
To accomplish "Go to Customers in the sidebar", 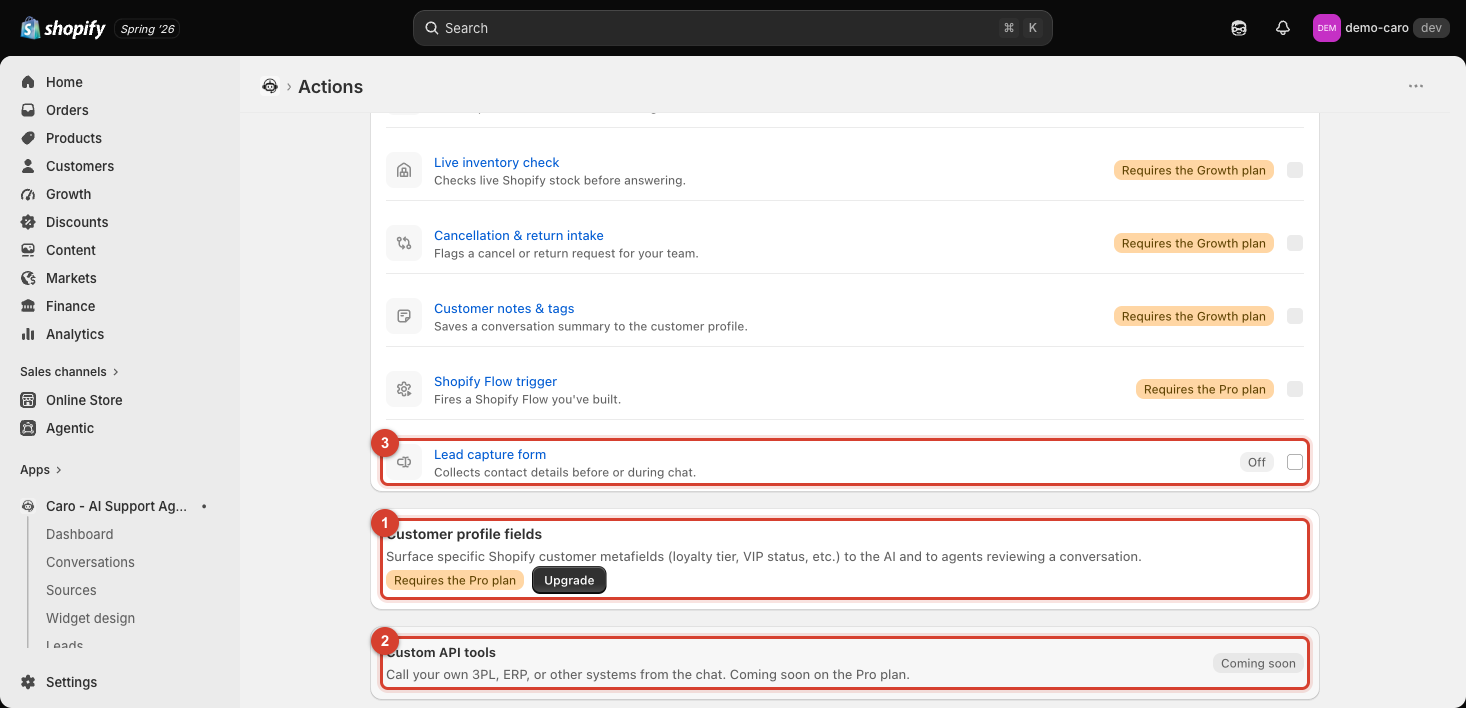I will 80,166.
